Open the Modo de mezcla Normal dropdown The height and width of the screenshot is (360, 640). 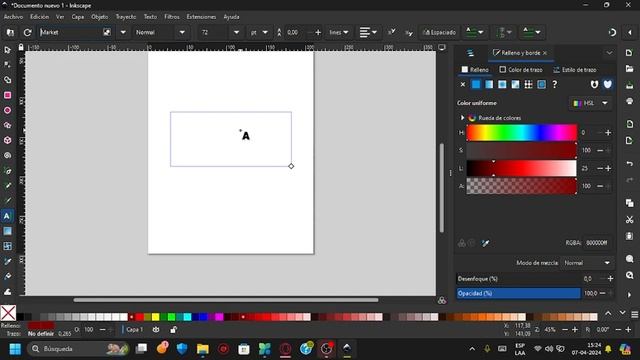(587, 263)
